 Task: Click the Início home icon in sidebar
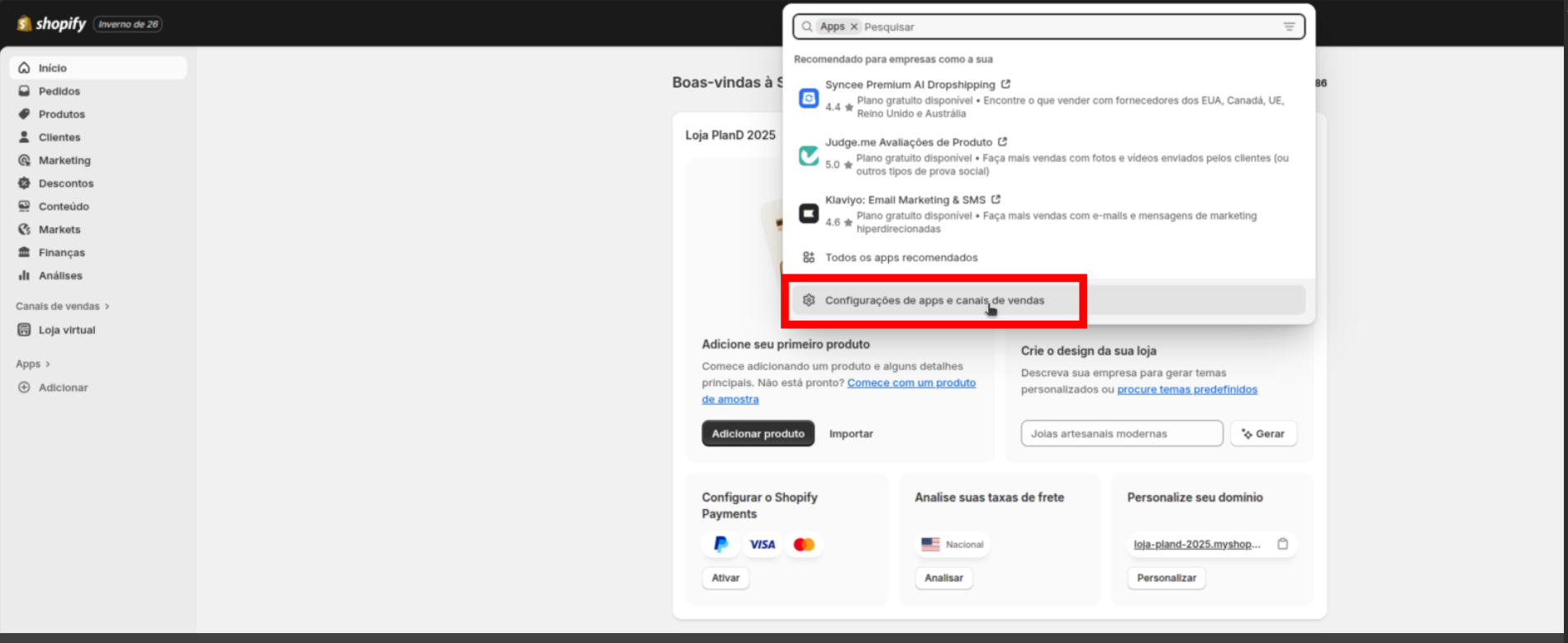click(24, 68)
